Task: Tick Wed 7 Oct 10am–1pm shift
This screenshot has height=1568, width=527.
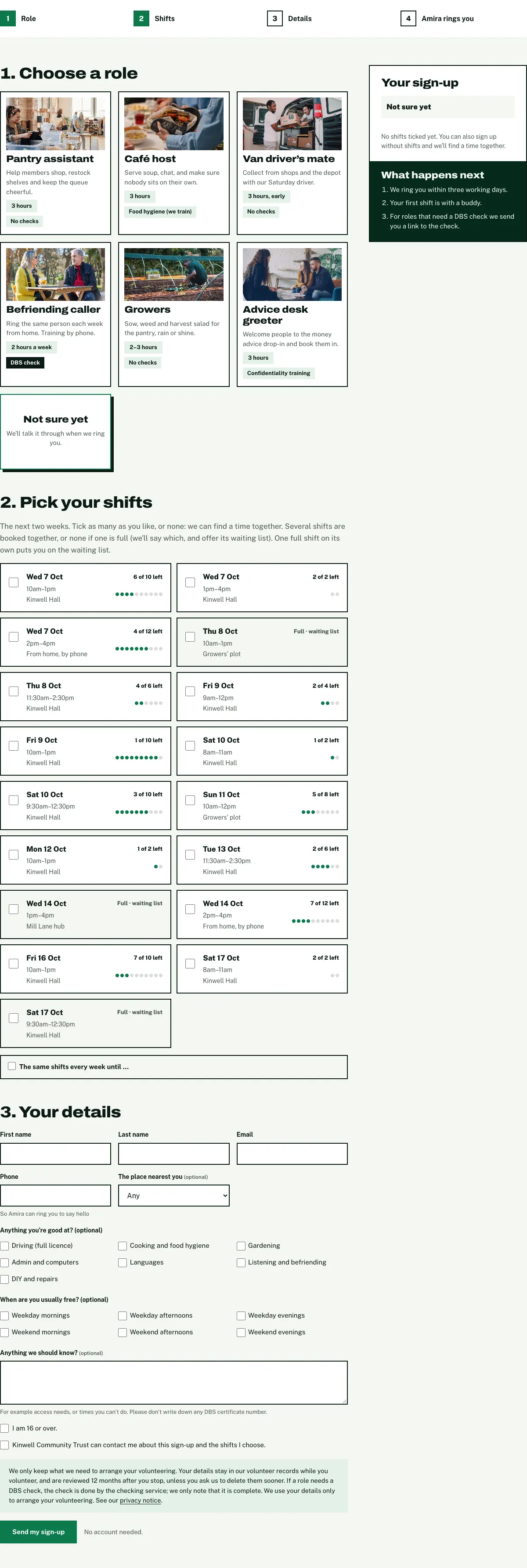Action: 13,582
